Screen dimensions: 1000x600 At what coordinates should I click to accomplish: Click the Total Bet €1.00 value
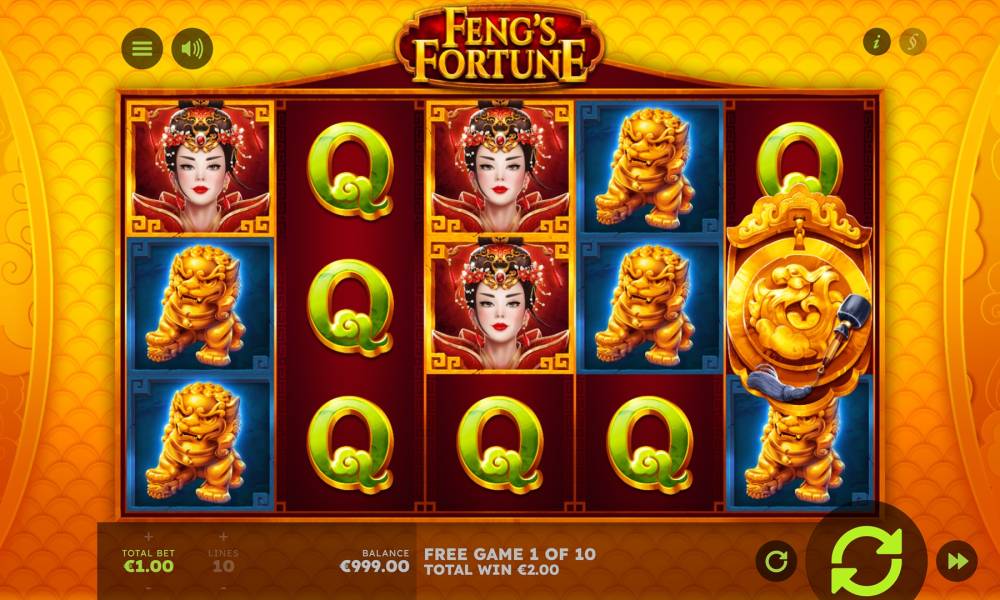click(149, 566)
